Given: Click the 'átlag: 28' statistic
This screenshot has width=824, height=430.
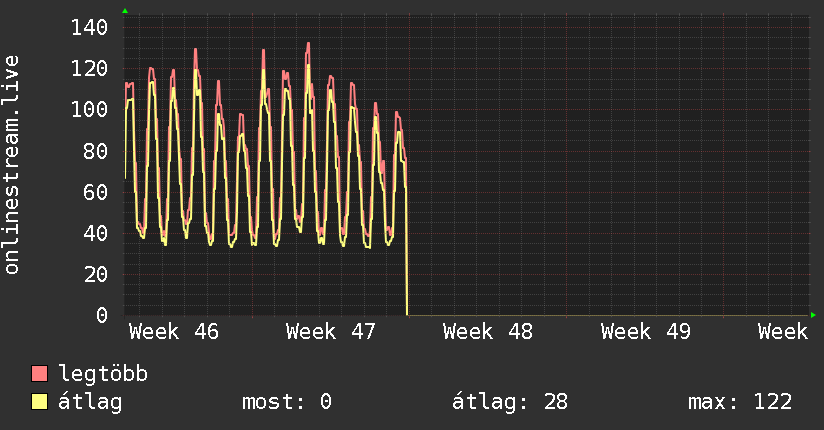Looking at the screenshot, I should tap(510, 402).
